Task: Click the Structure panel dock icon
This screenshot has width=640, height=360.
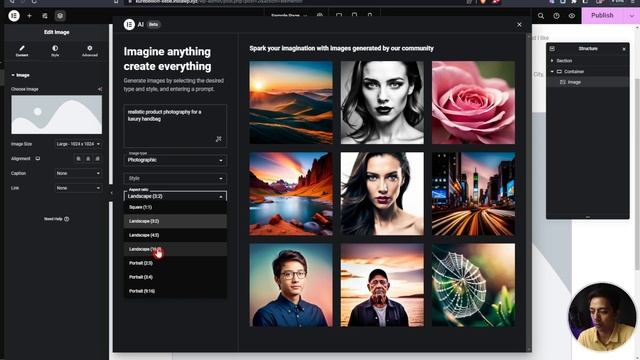Action: point(552,49)
